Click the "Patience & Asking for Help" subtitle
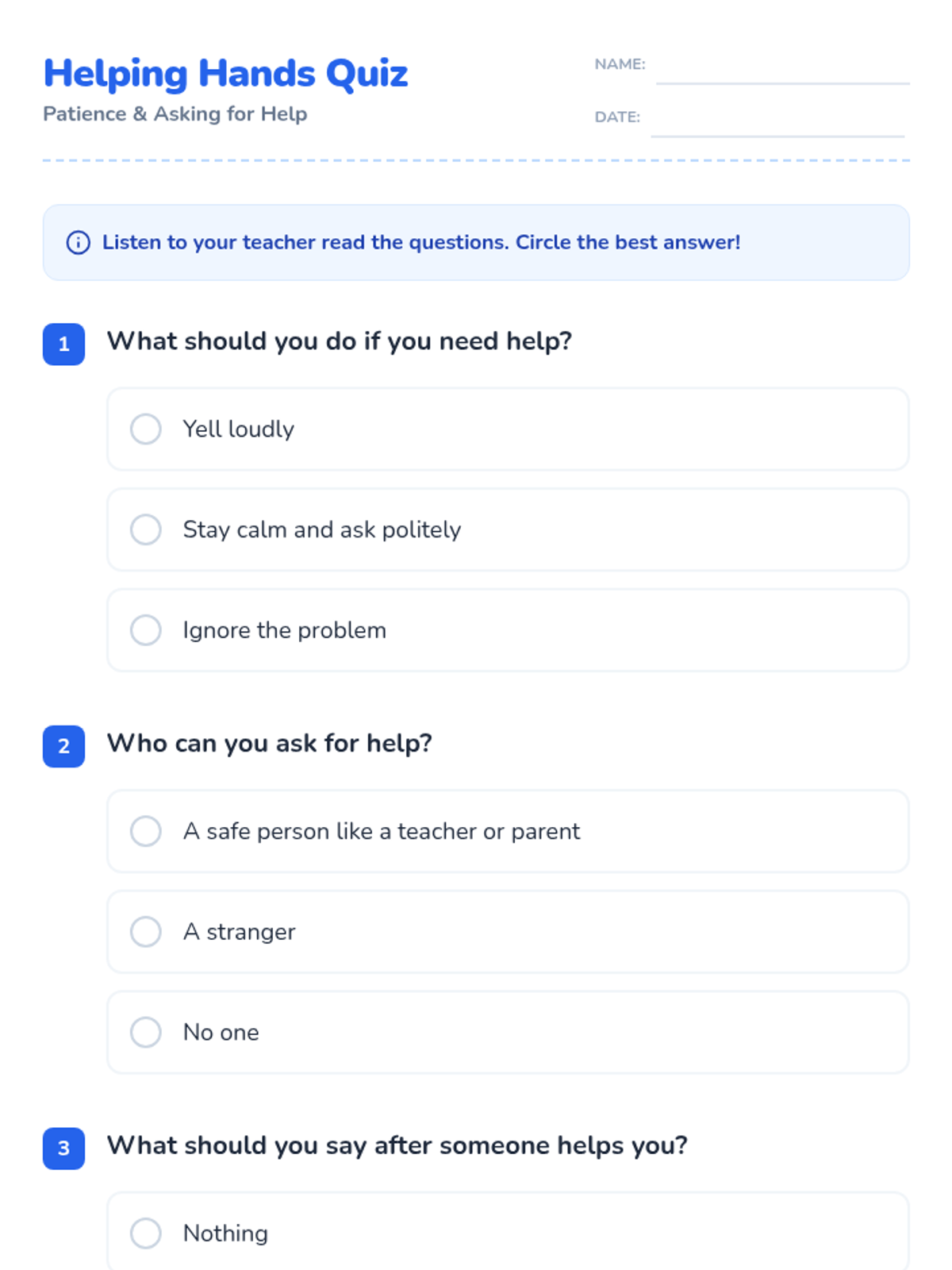 click(175, 114)
